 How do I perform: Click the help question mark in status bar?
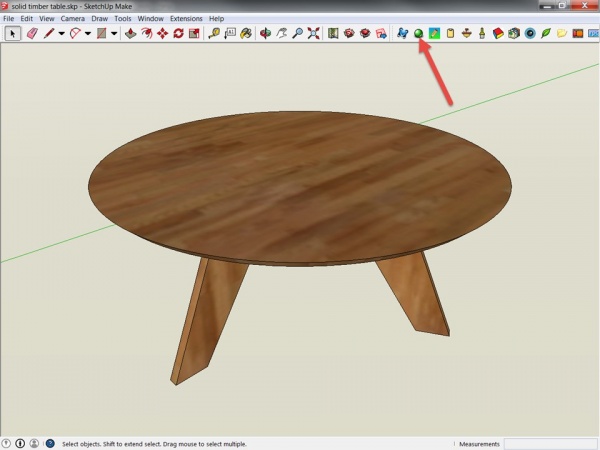tap(49, 443)
